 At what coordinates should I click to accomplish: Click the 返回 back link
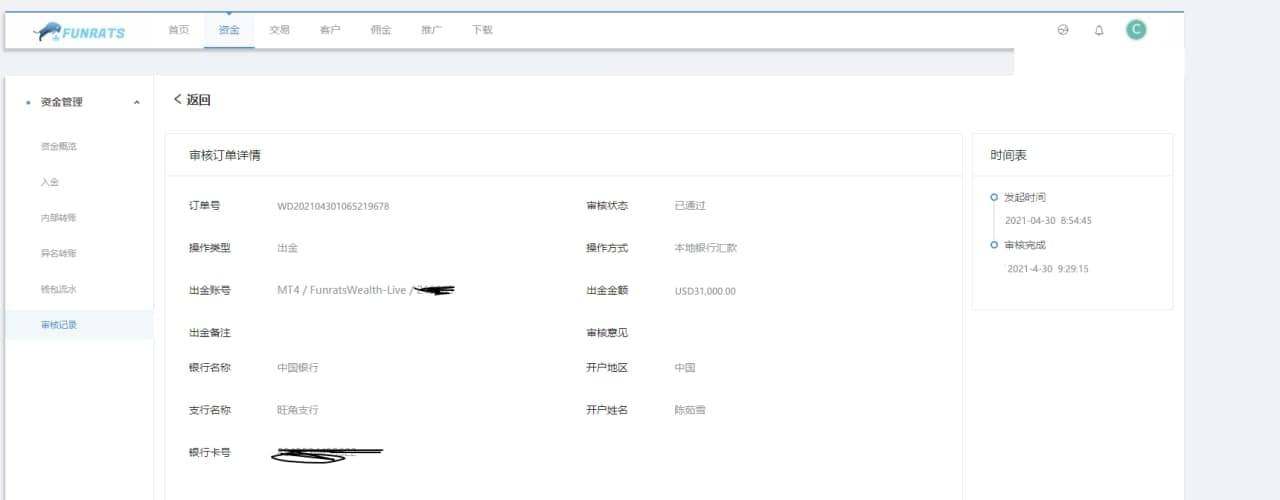(x=192, y=99)
